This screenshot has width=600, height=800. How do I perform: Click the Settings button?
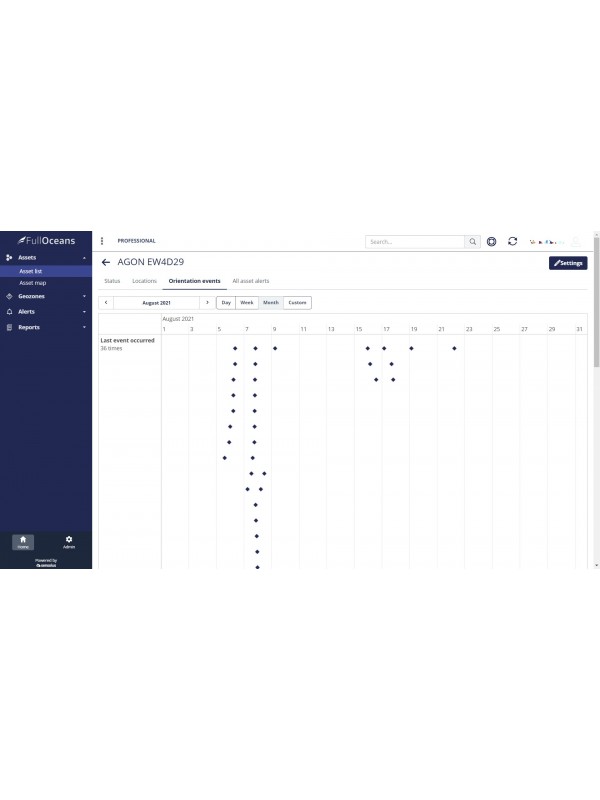pos(568,263)
